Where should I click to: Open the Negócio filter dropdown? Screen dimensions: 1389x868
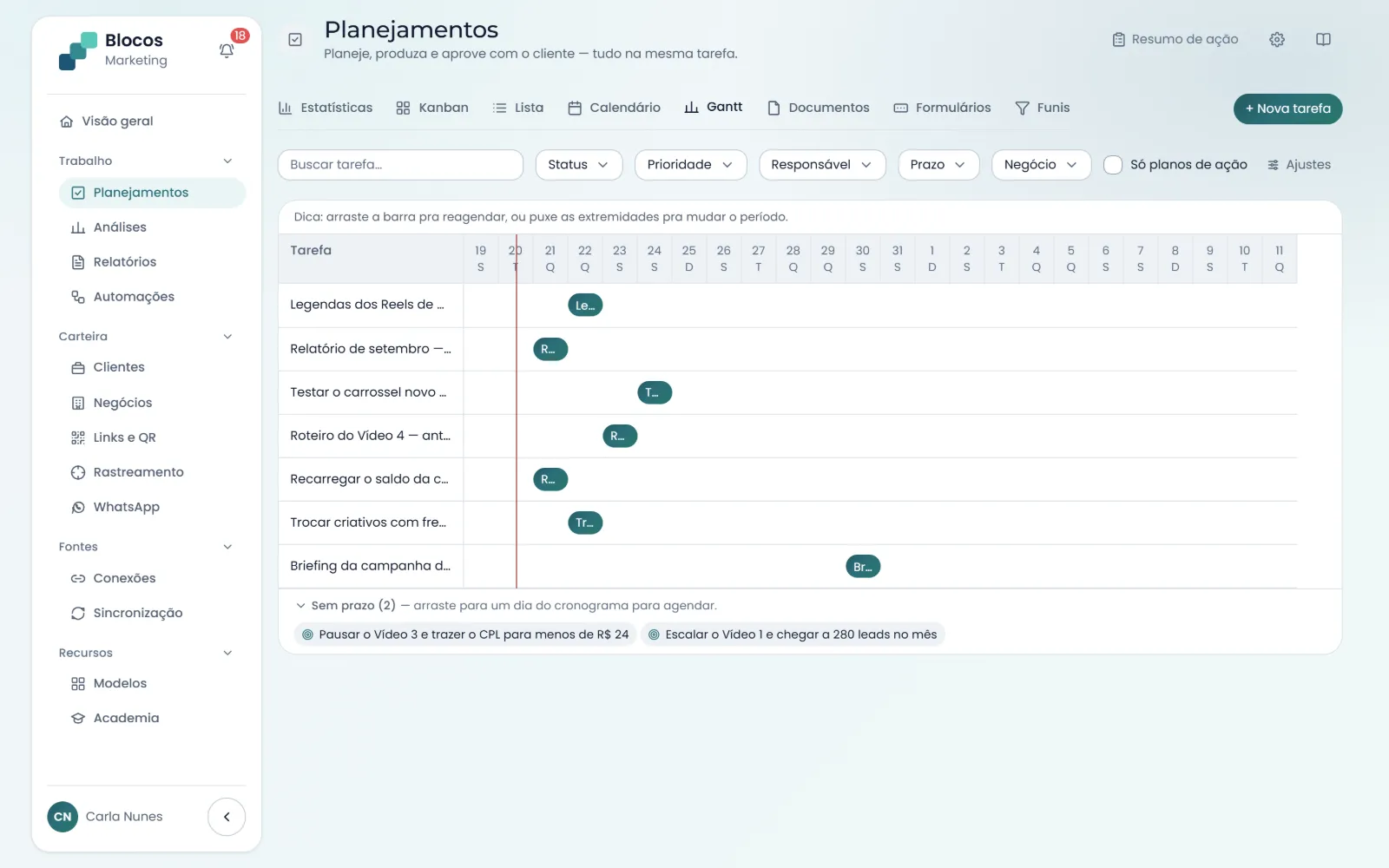(x=1041, y=165)
